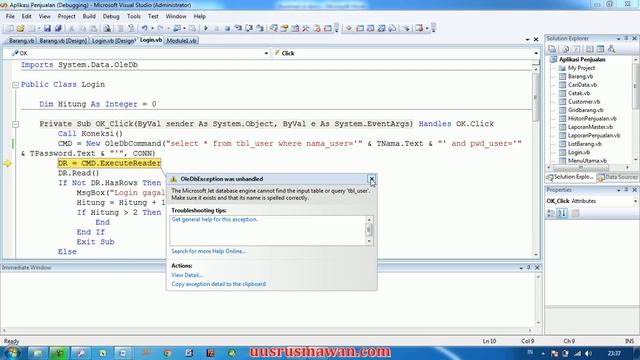
Task: Open the active files list dropdown arrow
Action: click(x=527, y=40)
